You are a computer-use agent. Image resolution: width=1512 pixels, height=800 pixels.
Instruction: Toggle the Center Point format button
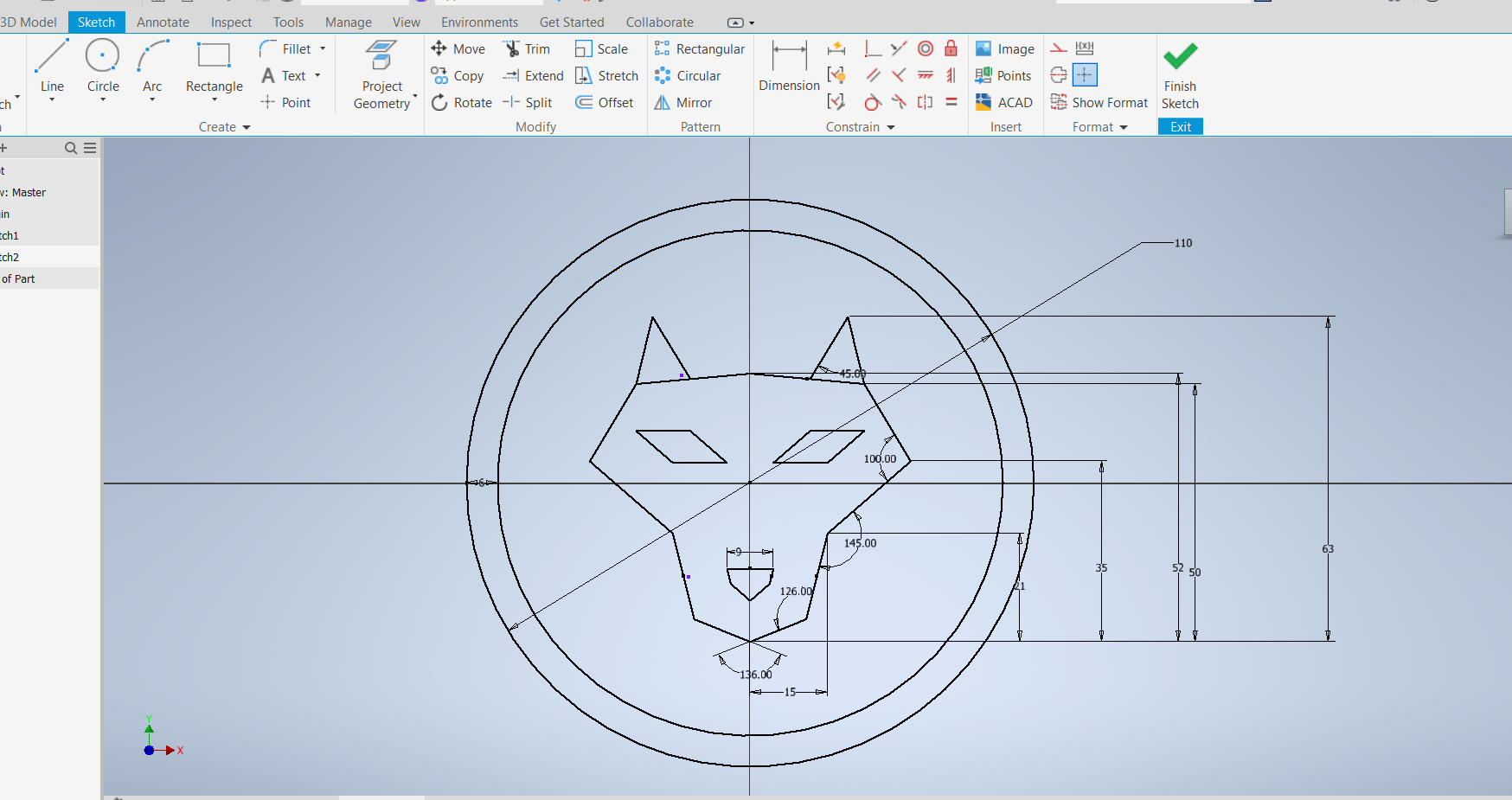[x=1085, y=75]
